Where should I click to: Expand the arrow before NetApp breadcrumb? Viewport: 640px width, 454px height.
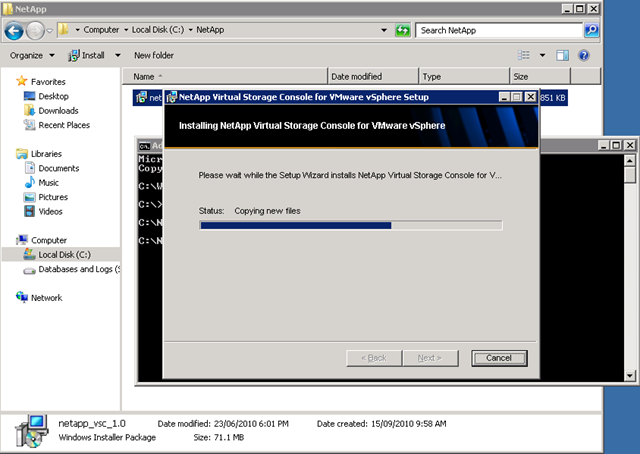pos(190,30)
